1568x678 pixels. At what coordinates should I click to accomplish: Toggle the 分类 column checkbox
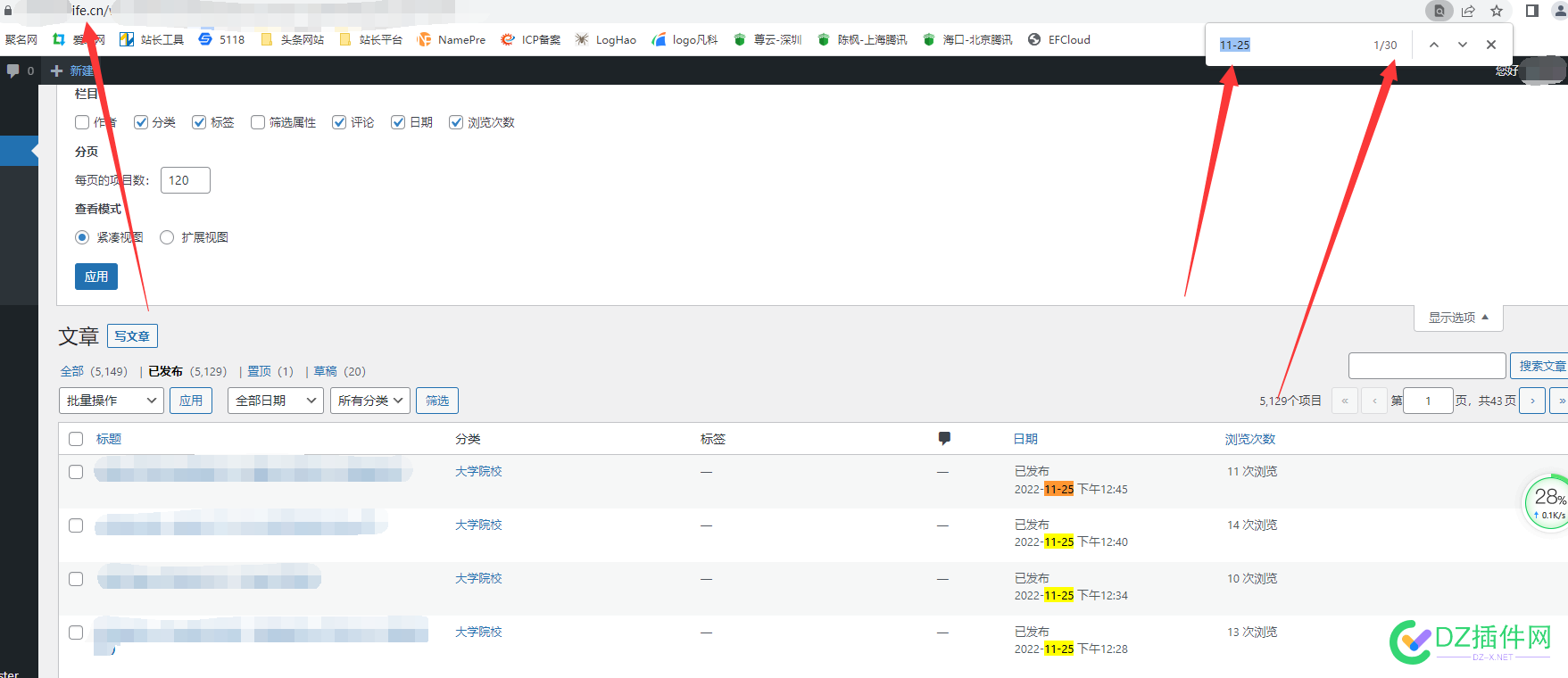tap(141, 122)
